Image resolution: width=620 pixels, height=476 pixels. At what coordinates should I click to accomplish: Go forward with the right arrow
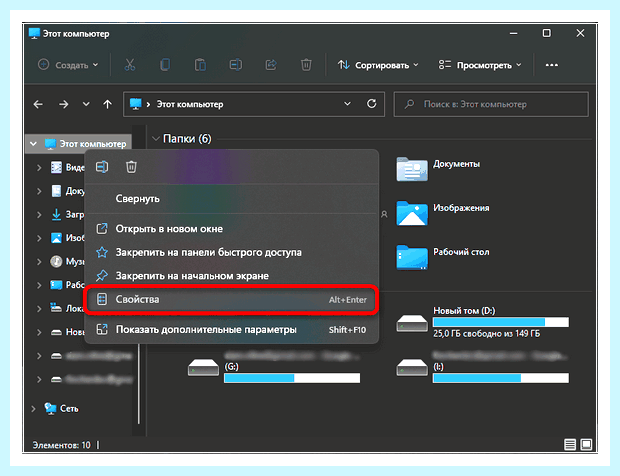[63, 104]
